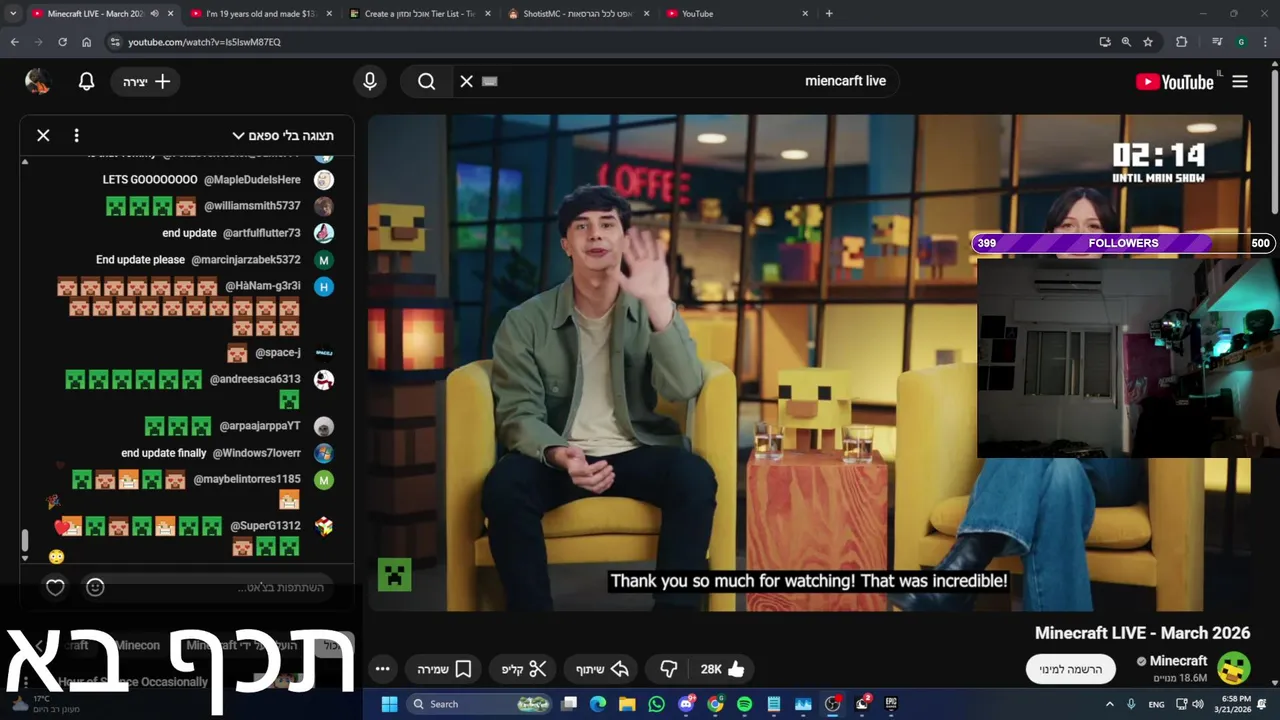Open the create (+) button
This screenshot has width=1280, height=720.
(146, 82)
